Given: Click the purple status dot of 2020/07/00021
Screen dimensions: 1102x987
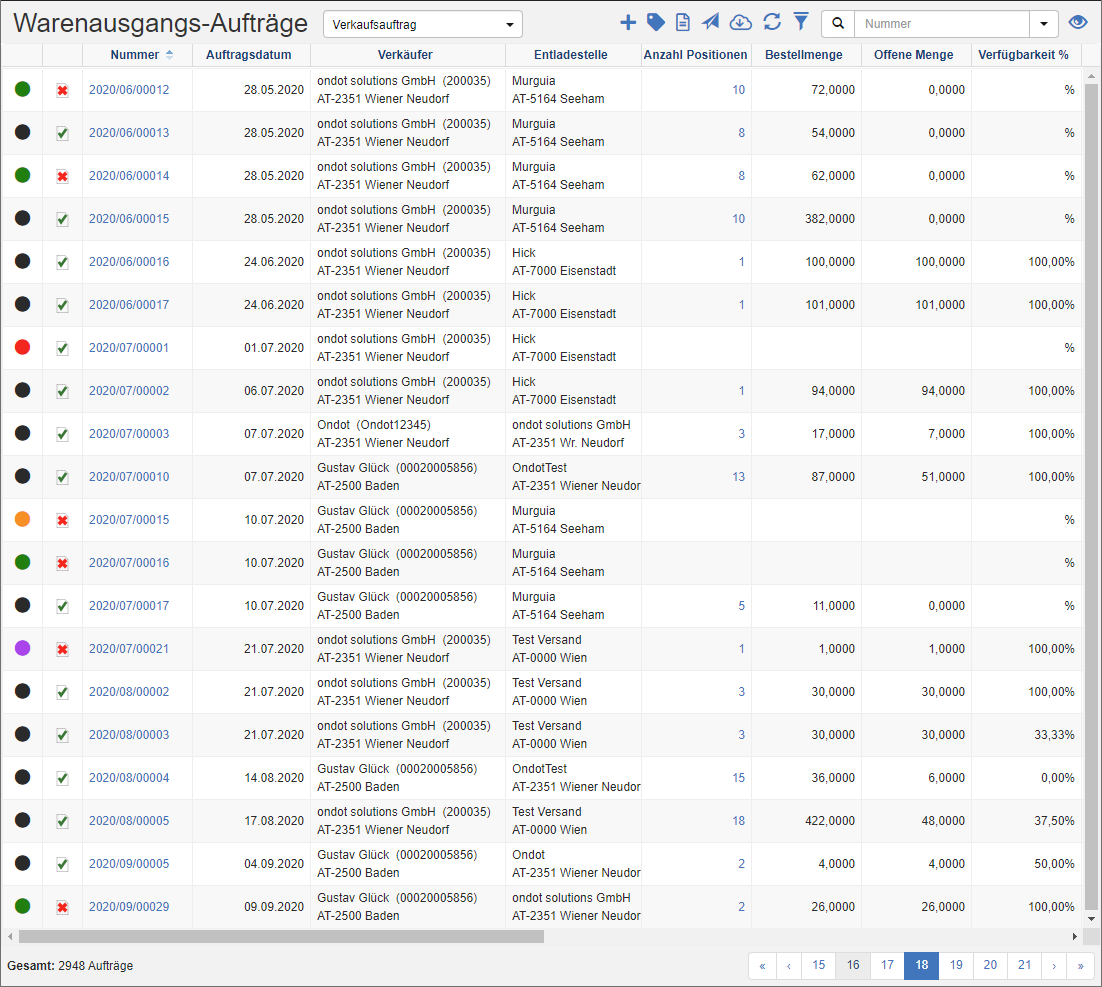Looking at the screenshot, I should [x=23, y=648].
